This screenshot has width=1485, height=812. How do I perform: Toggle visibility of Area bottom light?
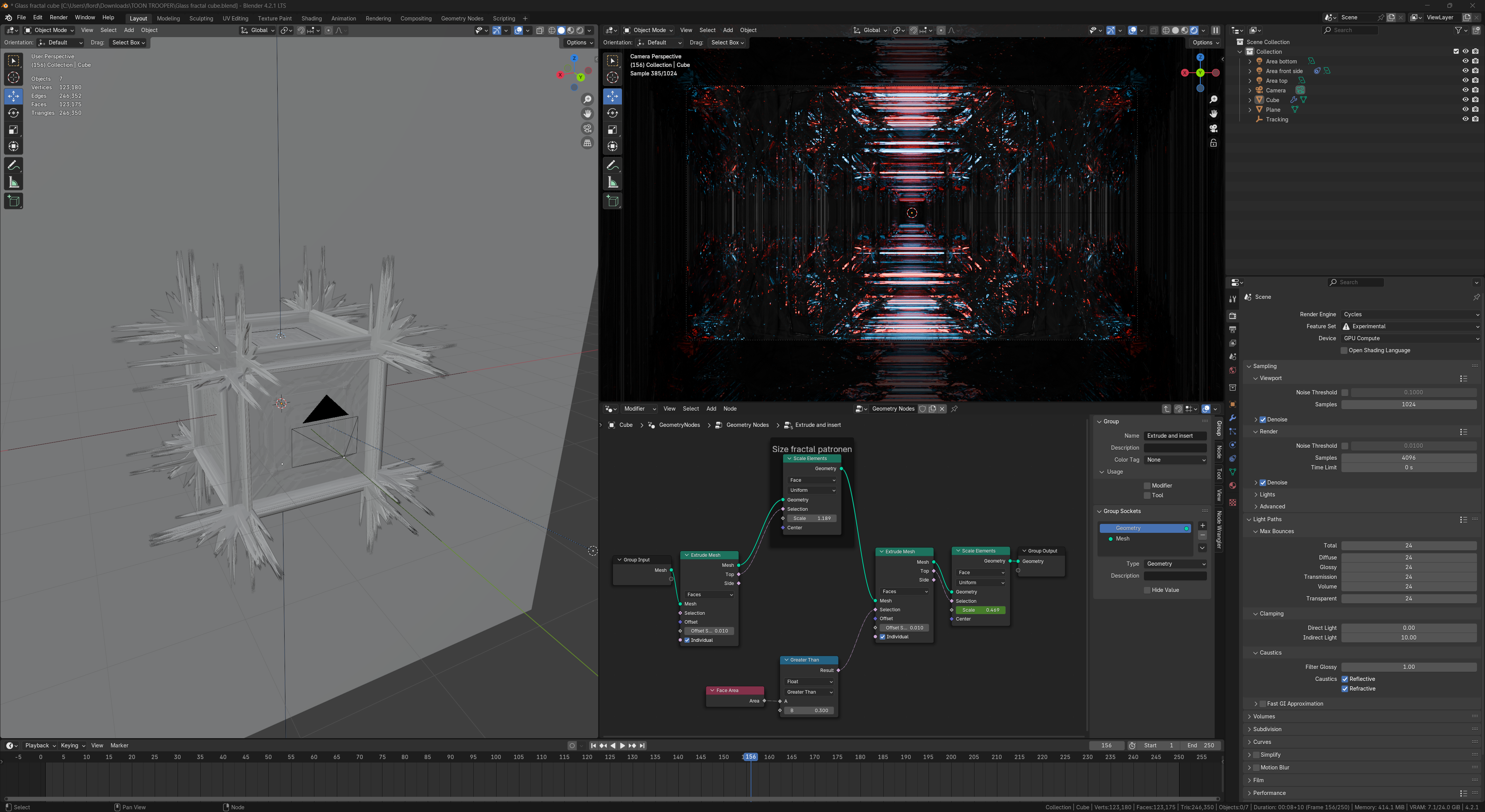1465,61
